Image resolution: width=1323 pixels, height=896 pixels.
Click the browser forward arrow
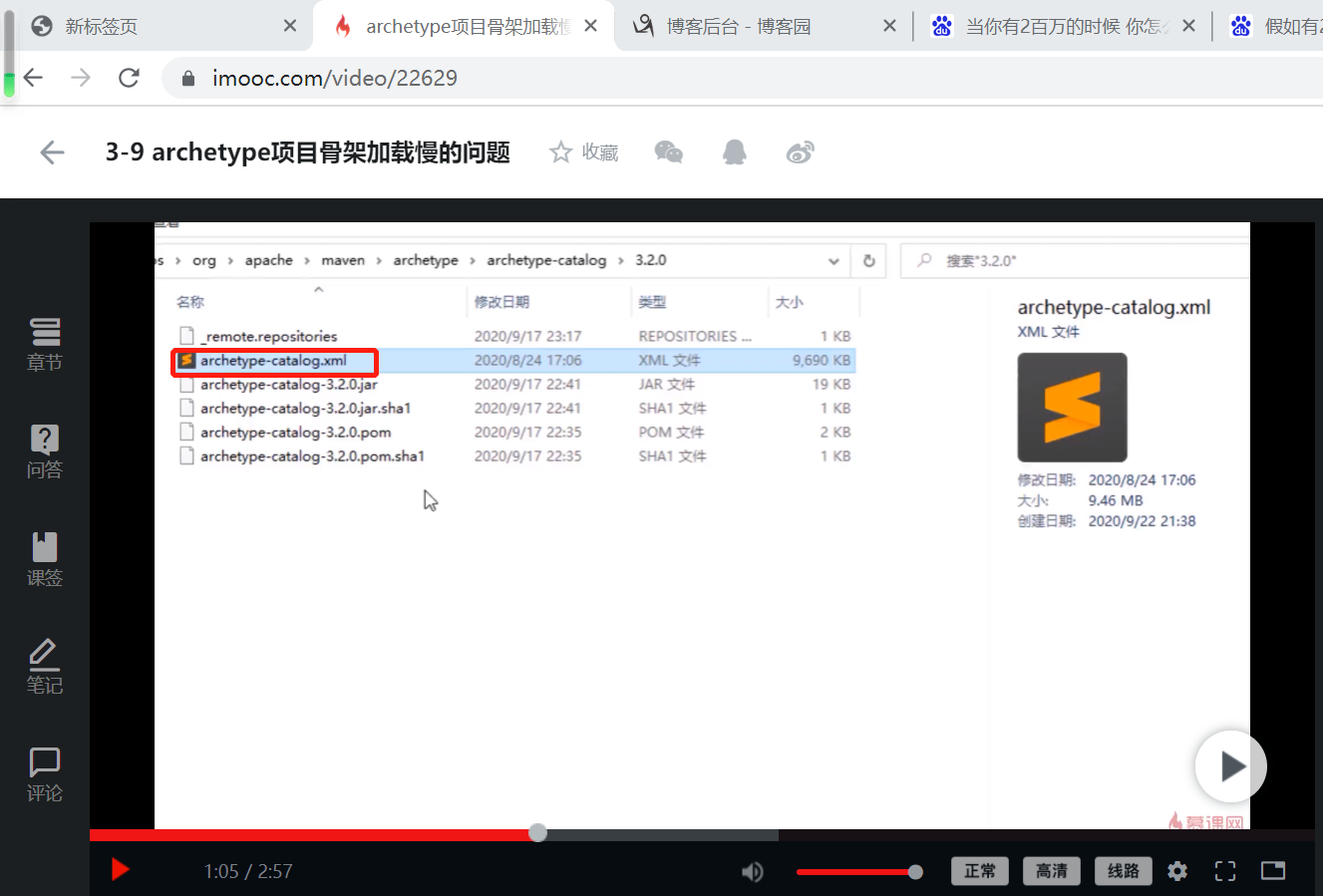pyautogui.click(x=81, y=78)
